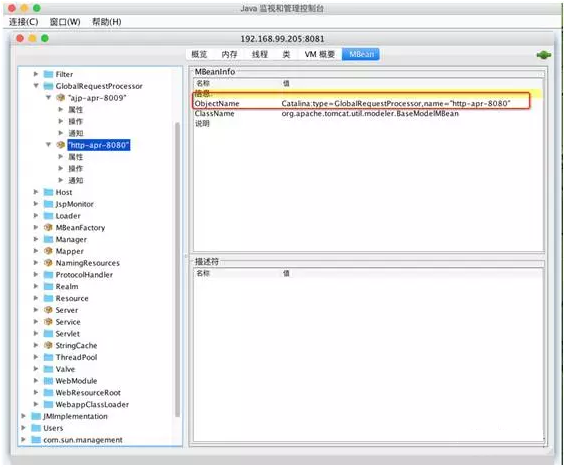
Task: Open the 连接(C) menu
Action: pos(23,22)
